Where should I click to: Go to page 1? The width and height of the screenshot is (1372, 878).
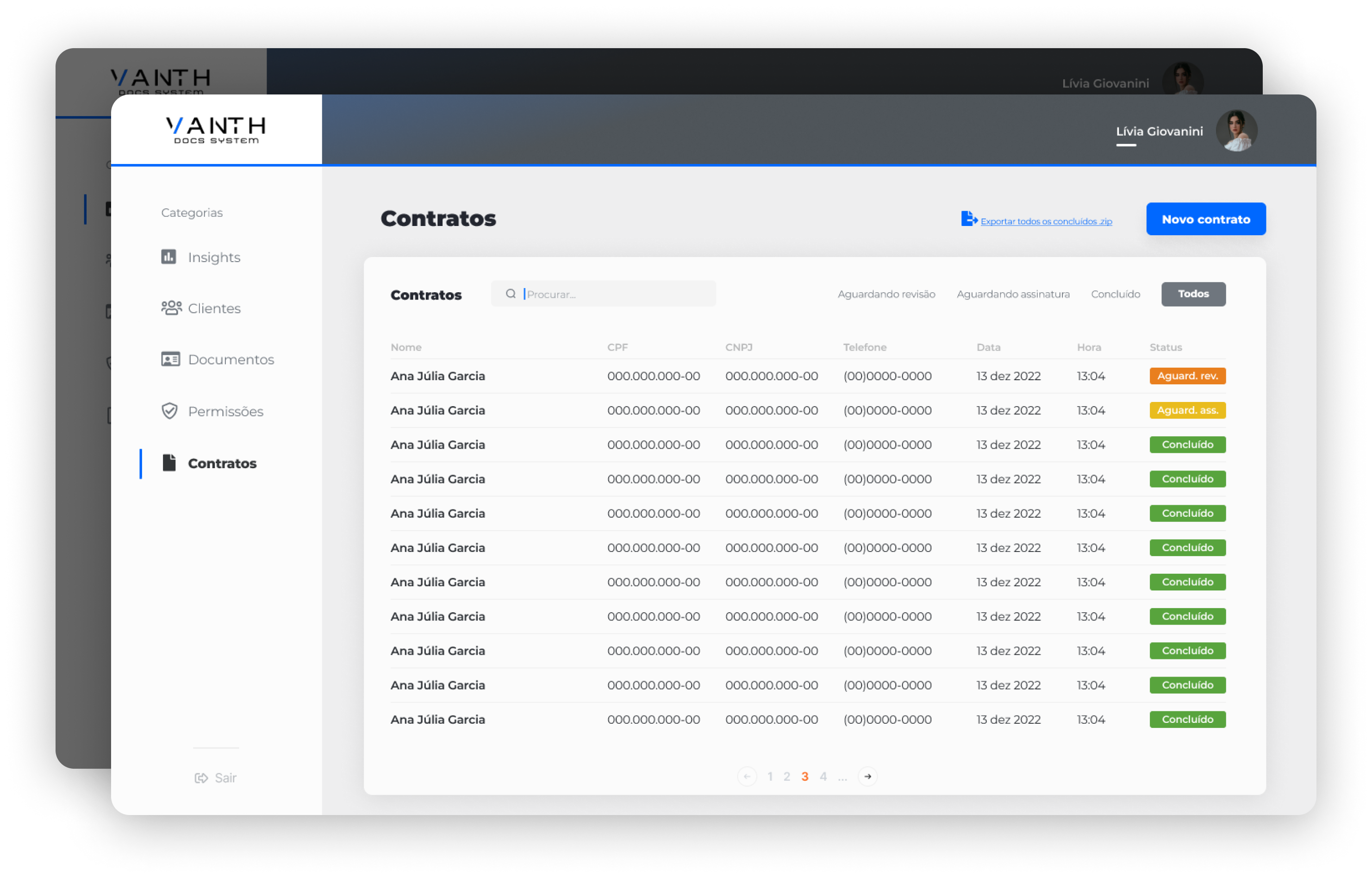click(770, 776)
